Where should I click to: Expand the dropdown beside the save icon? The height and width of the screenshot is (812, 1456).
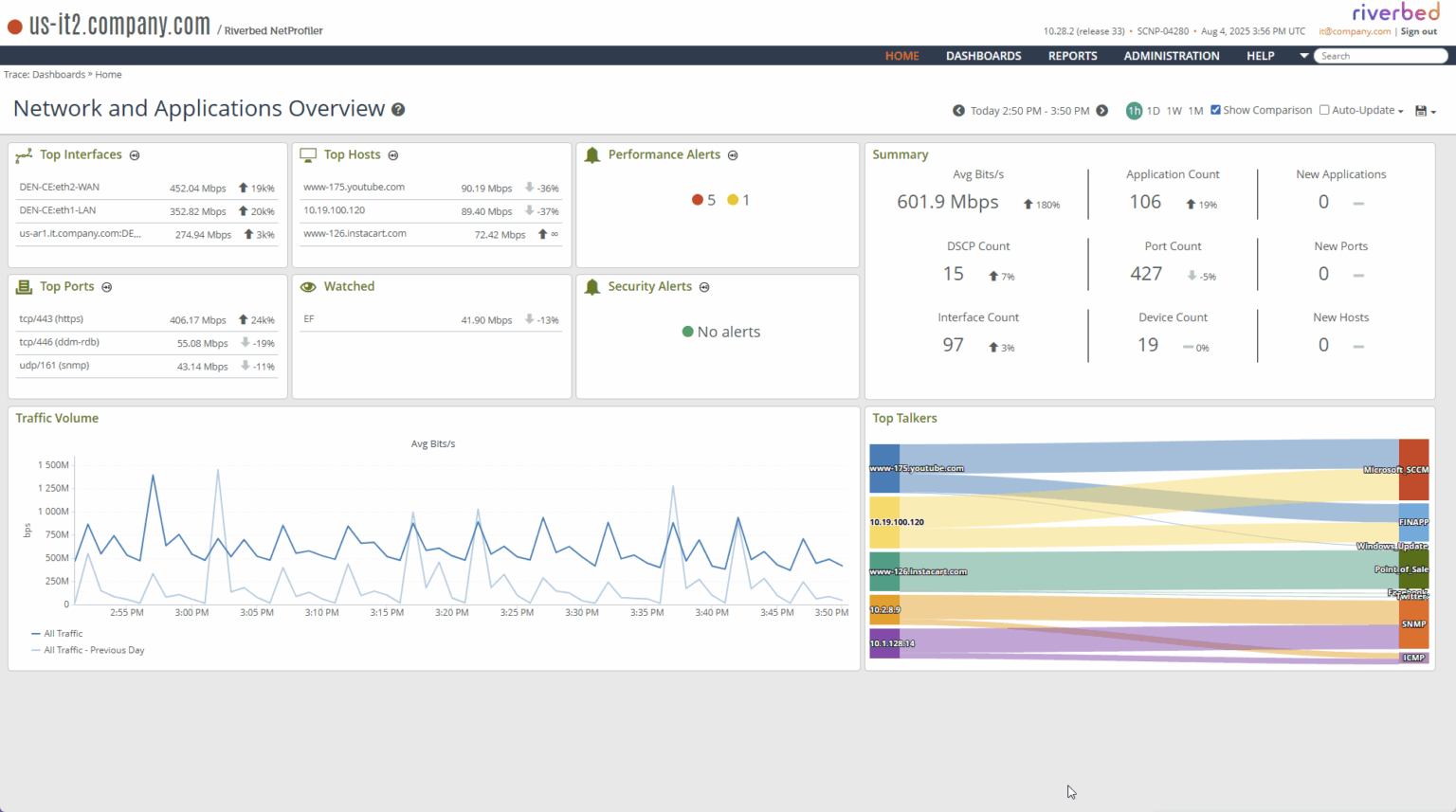[1431, 112]
